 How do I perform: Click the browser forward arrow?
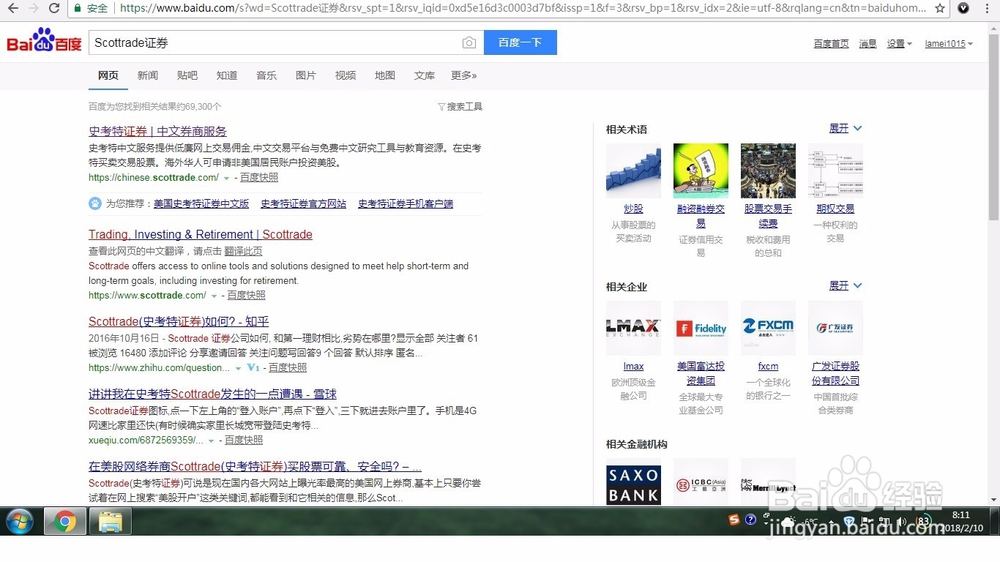(33, 8)
